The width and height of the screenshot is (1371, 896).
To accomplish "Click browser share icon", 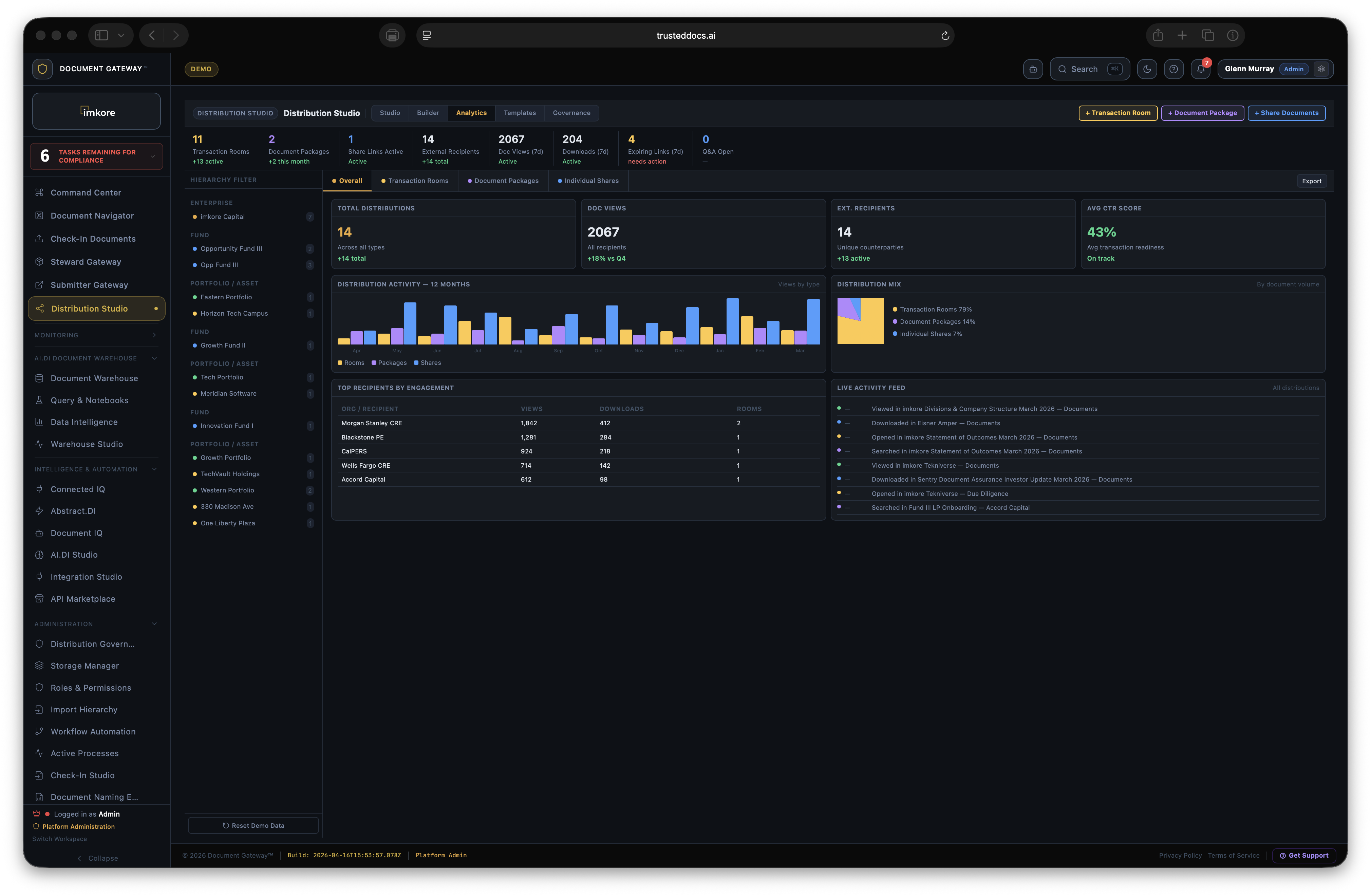I will point(1158,36).
